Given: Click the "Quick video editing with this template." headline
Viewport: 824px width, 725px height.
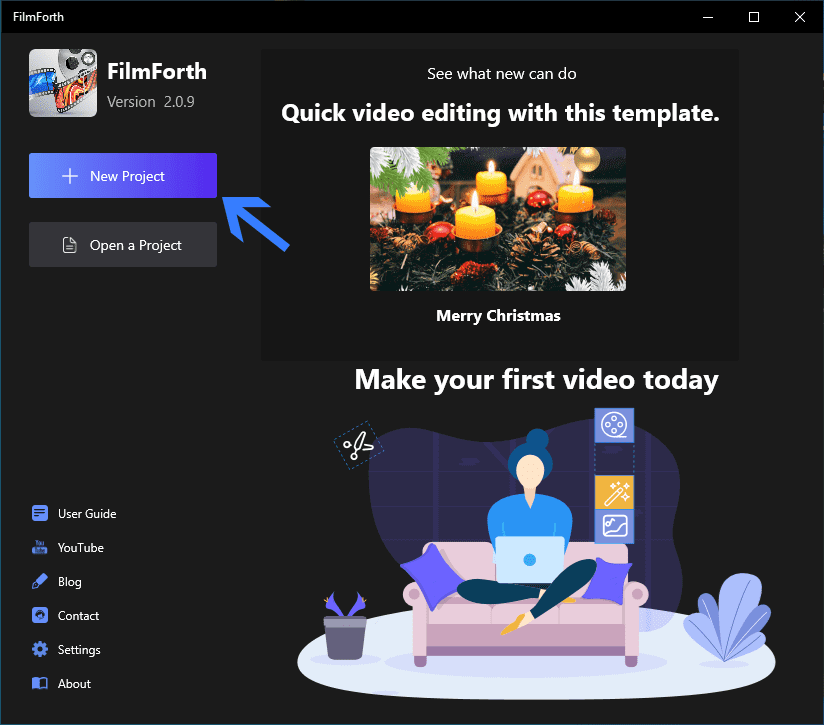Looking at the screenshot, I should pos(500,113).
